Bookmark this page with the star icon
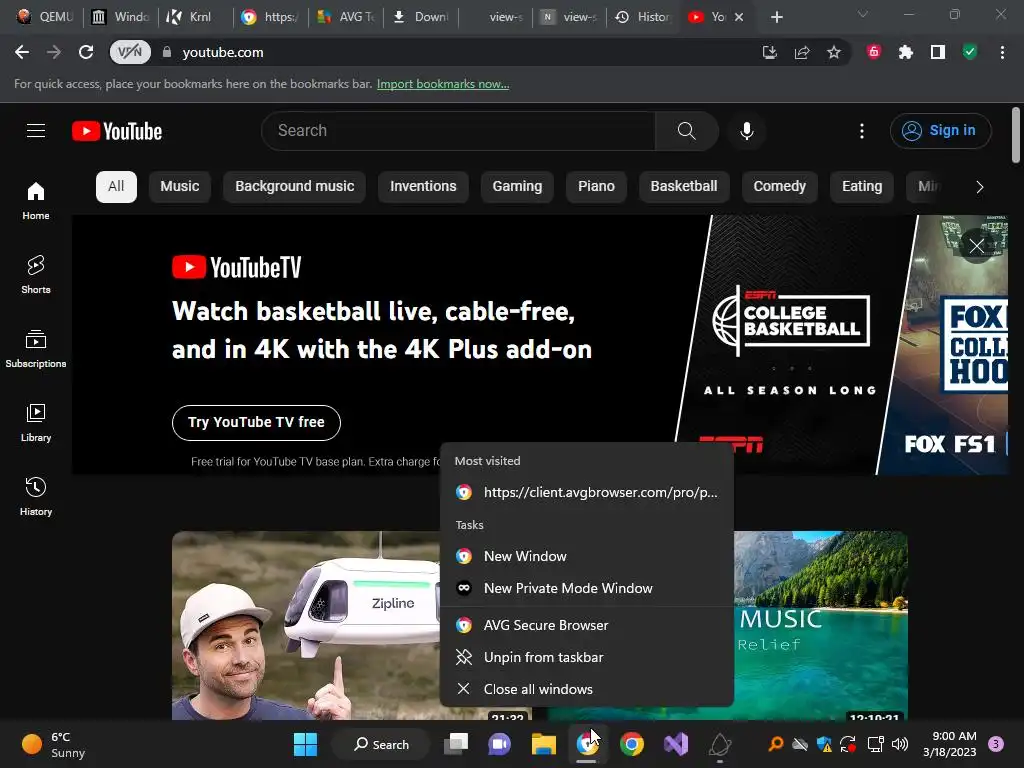This screenshot has height=768, width=1024. [x=834, y=52]
